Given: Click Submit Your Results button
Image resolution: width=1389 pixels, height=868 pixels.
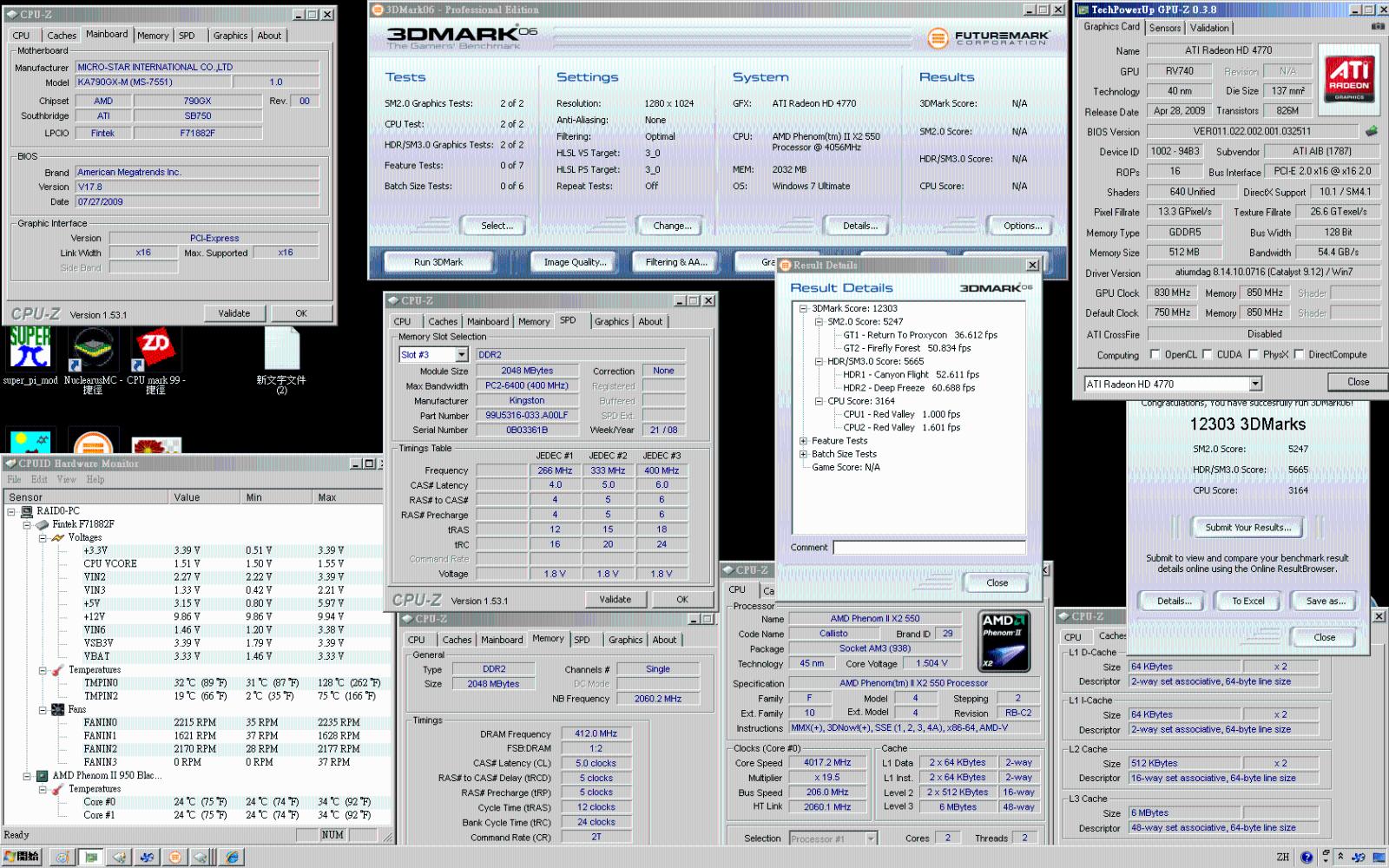Looking at the screenshot, I should coord(1247,527).
